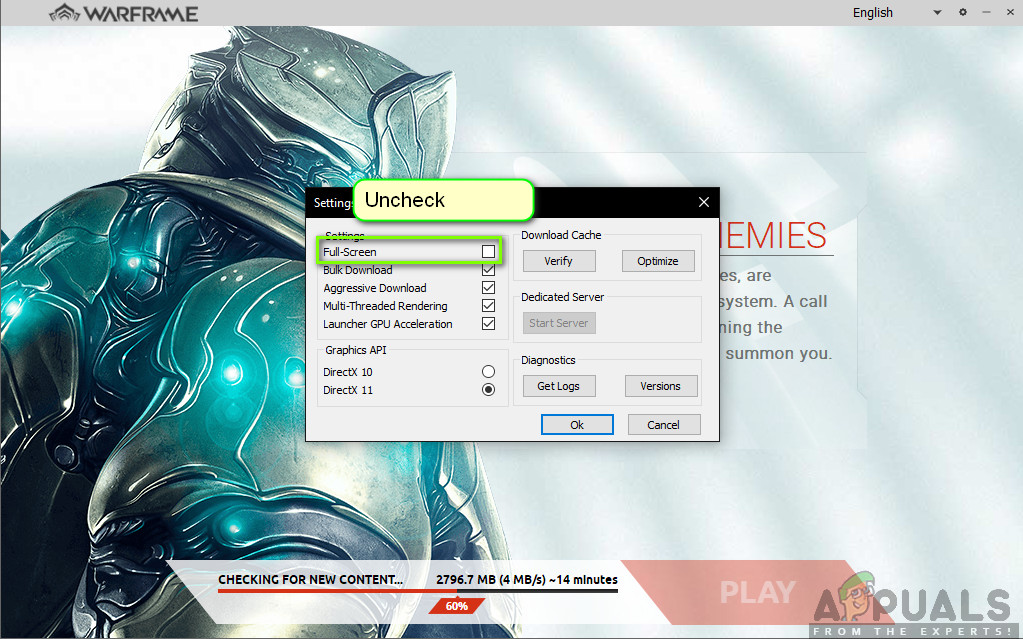Optimize the download cache

point(658,260)
